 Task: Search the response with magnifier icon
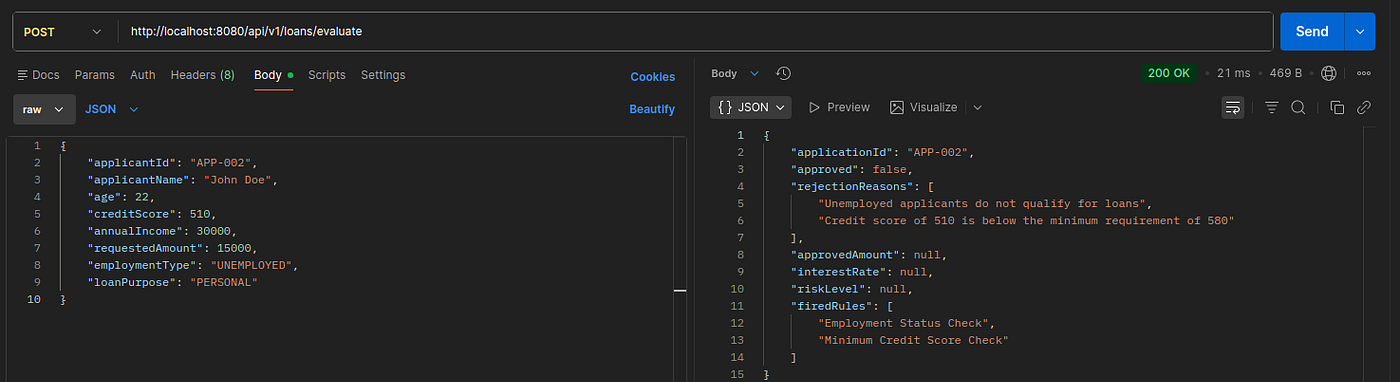tap(1298, 107)
